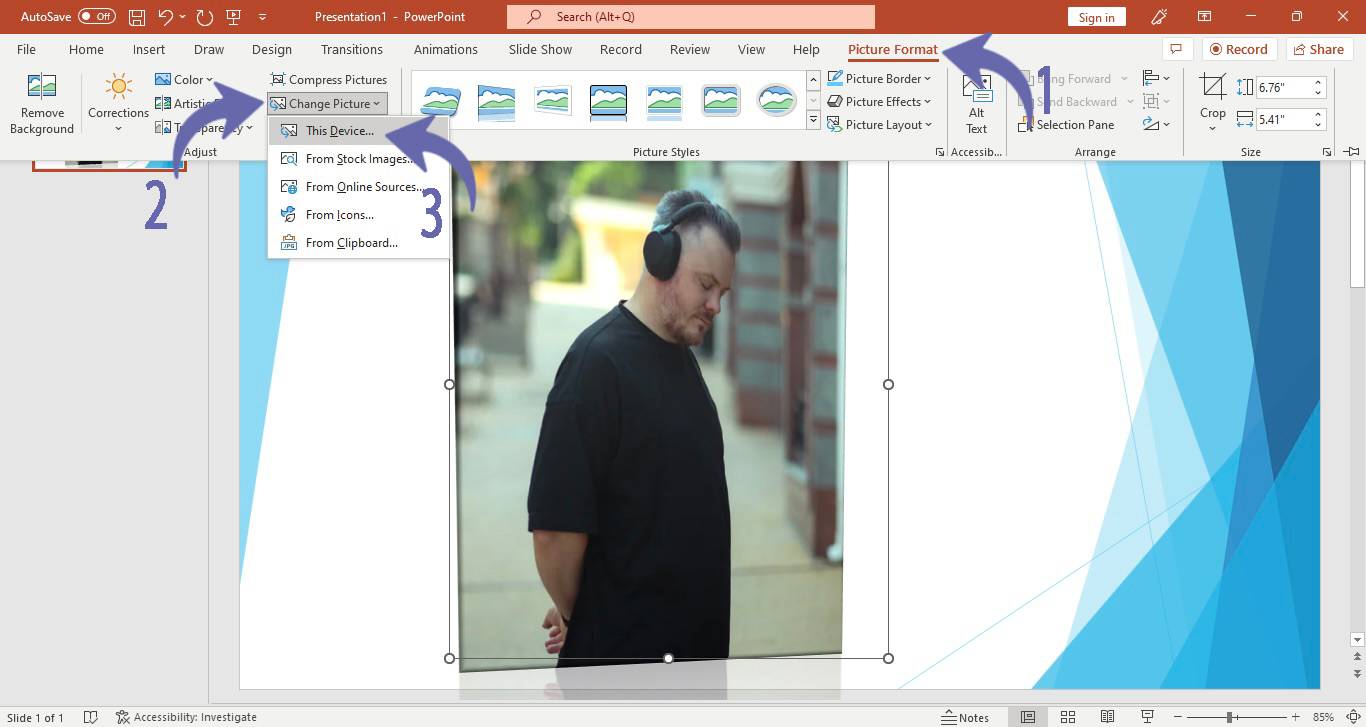This screenshot has width=1366, height=727.
Task: Open the File tab
Action: tap(26, 49)
